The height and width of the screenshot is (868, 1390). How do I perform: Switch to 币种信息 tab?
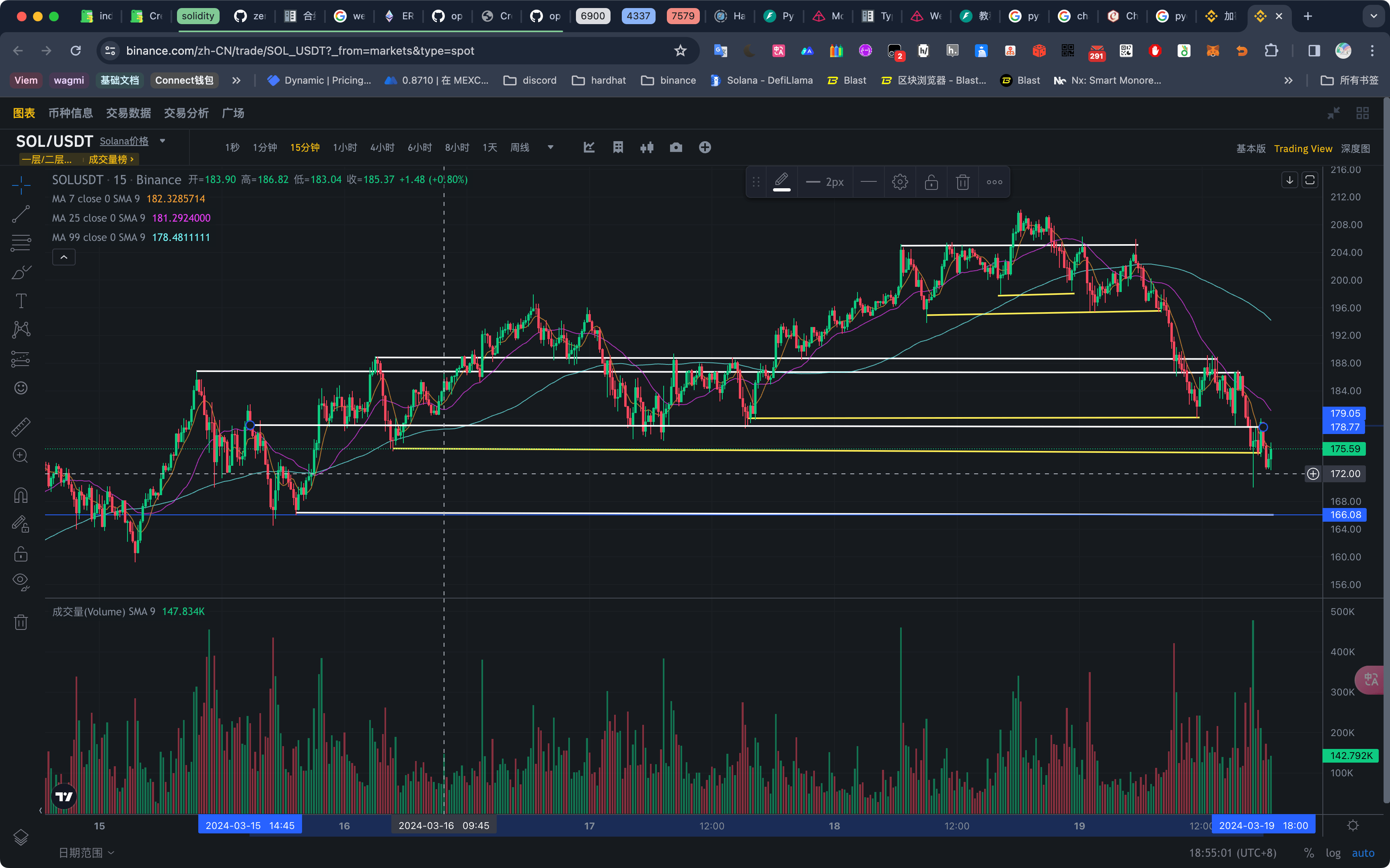pyautogui.click(x=71, y=113)
